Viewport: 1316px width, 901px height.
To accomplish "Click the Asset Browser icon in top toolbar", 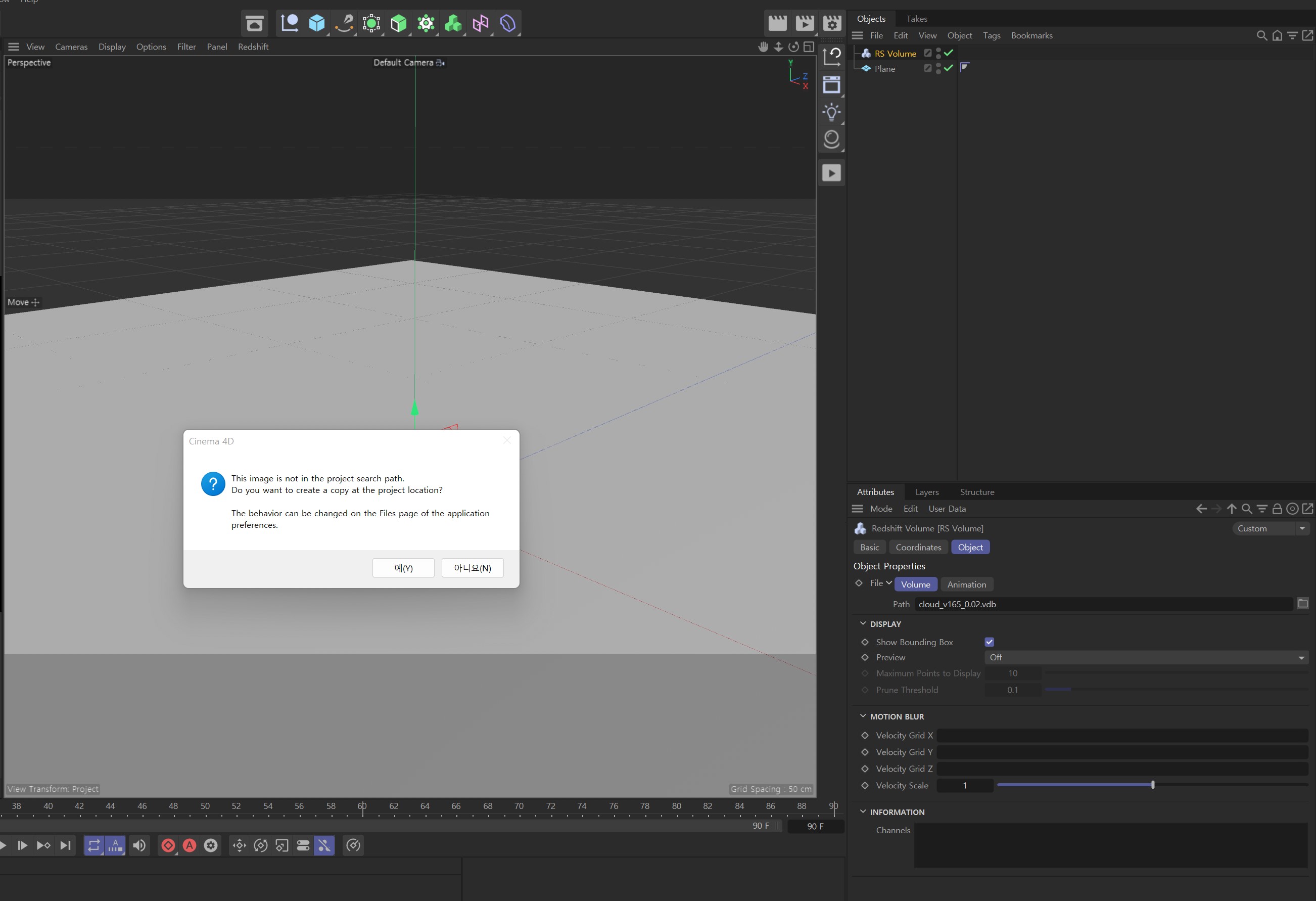I will pos(254,23).
